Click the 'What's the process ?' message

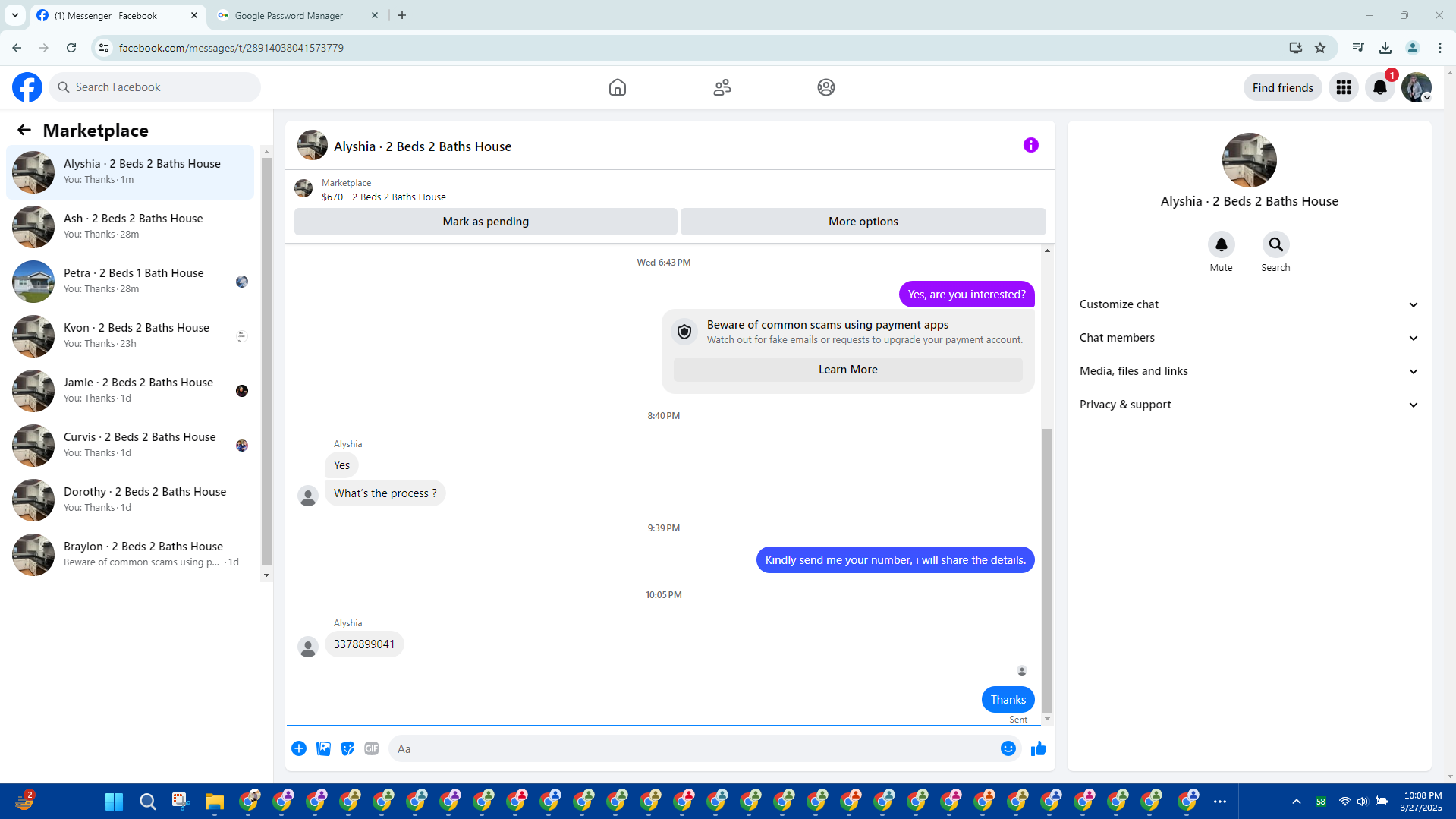click(385, 493)
